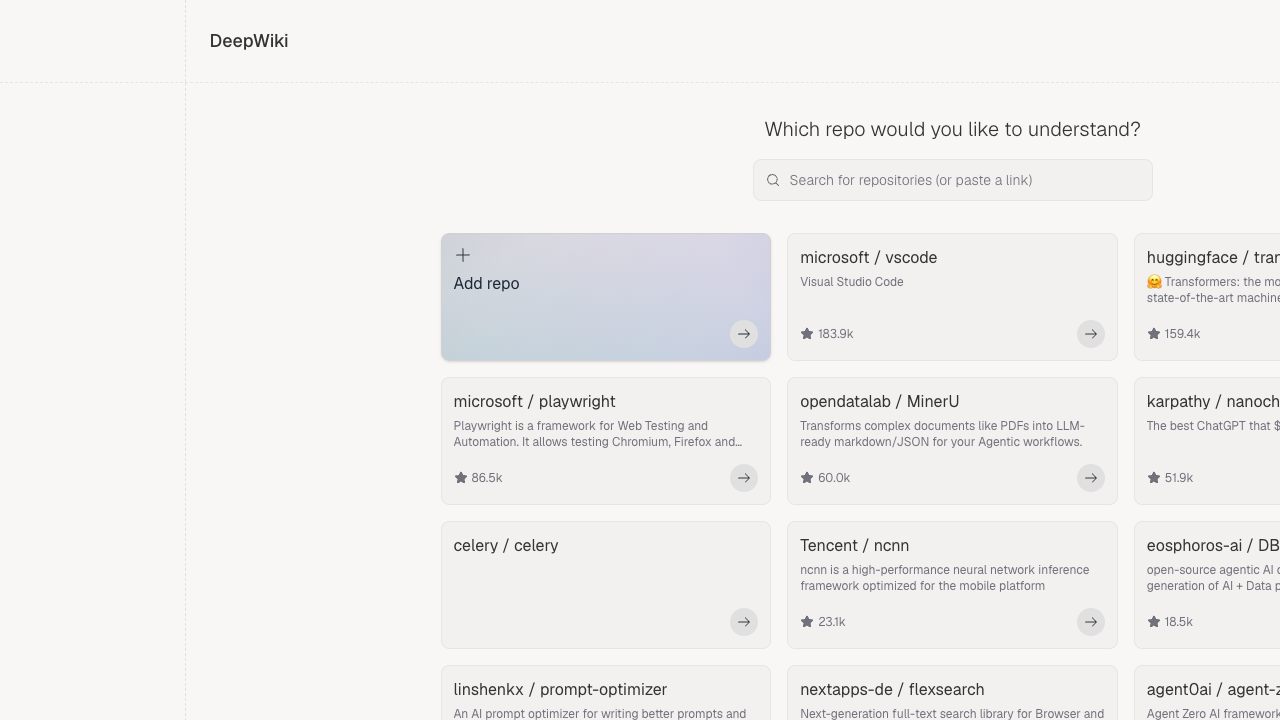Click arrow icon on microsoft / vscode card

[1091, 334]
